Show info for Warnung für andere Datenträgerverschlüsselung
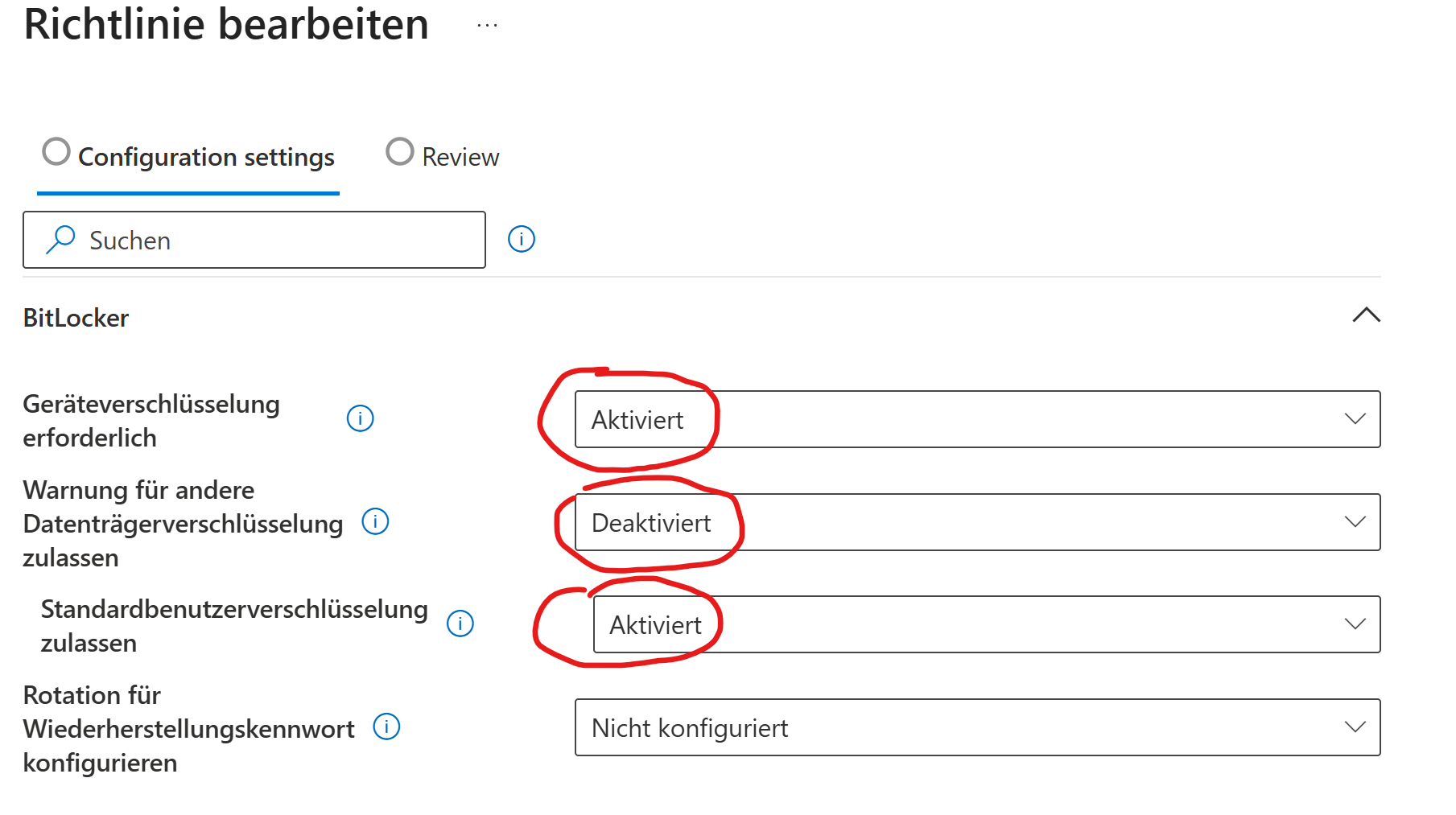1456x815 pixels. (x=375, y=522)
